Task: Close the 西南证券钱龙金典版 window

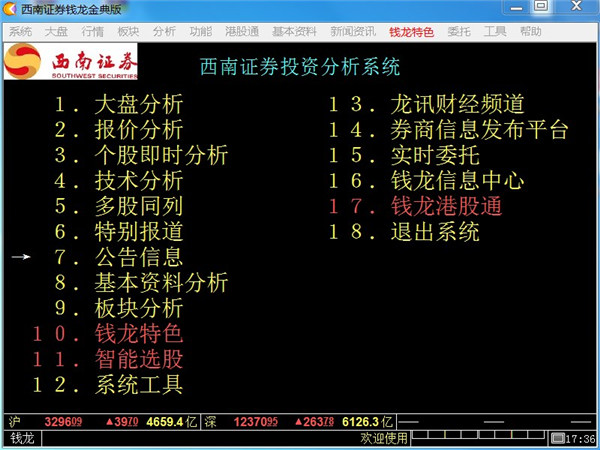Action: coord(576,7)
